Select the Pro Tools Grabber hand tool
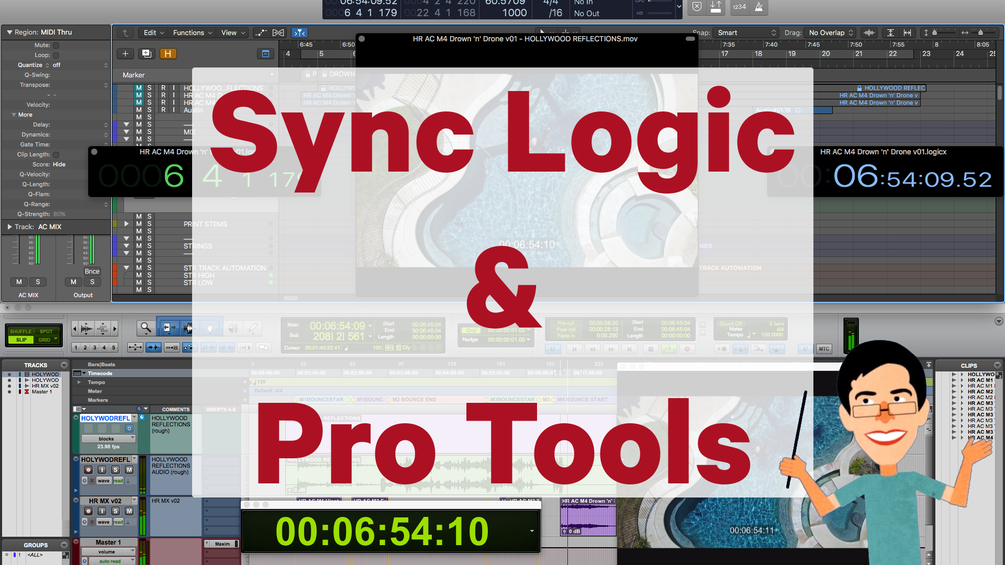This screenshot has height=565, width=1005. point(210,328)
